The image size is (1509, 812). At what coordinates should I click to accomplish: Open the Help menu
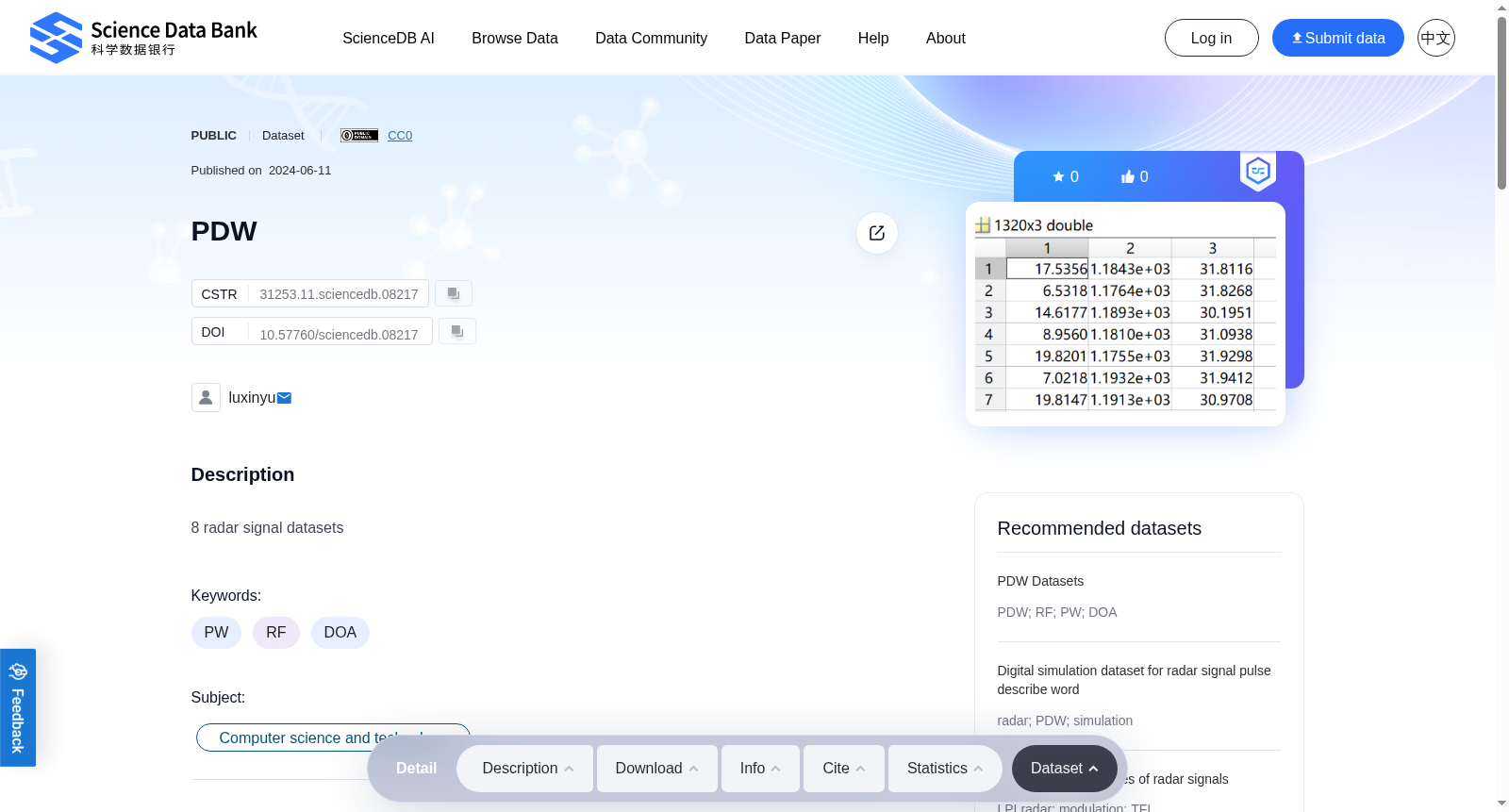click(873, 38)
